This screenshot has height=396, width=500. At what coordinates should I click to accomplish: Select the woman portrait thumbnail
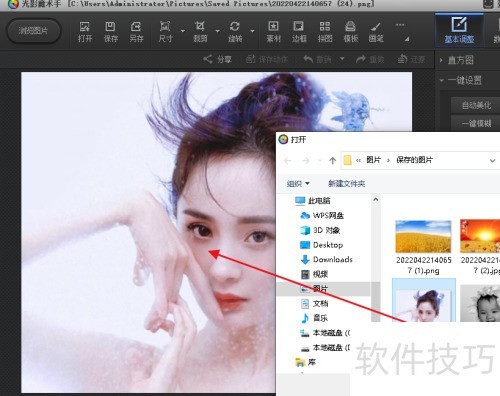point(424,300)
